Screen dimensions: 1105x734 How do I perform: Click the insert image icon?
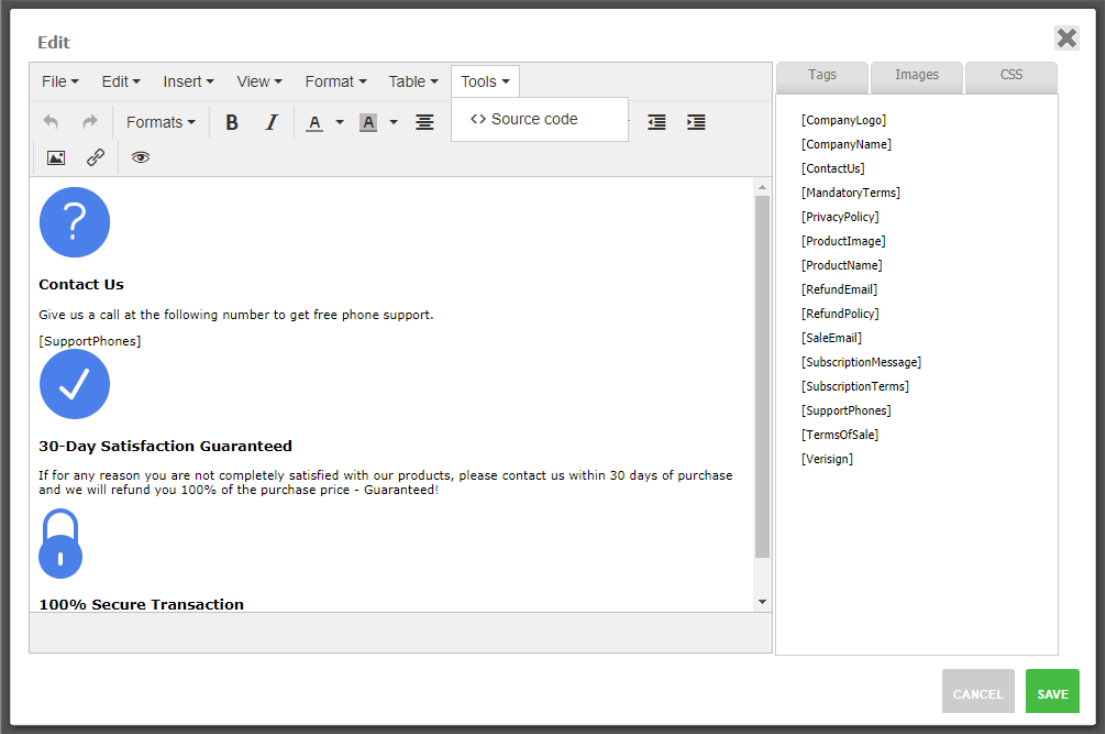click(x=56, y=157)
